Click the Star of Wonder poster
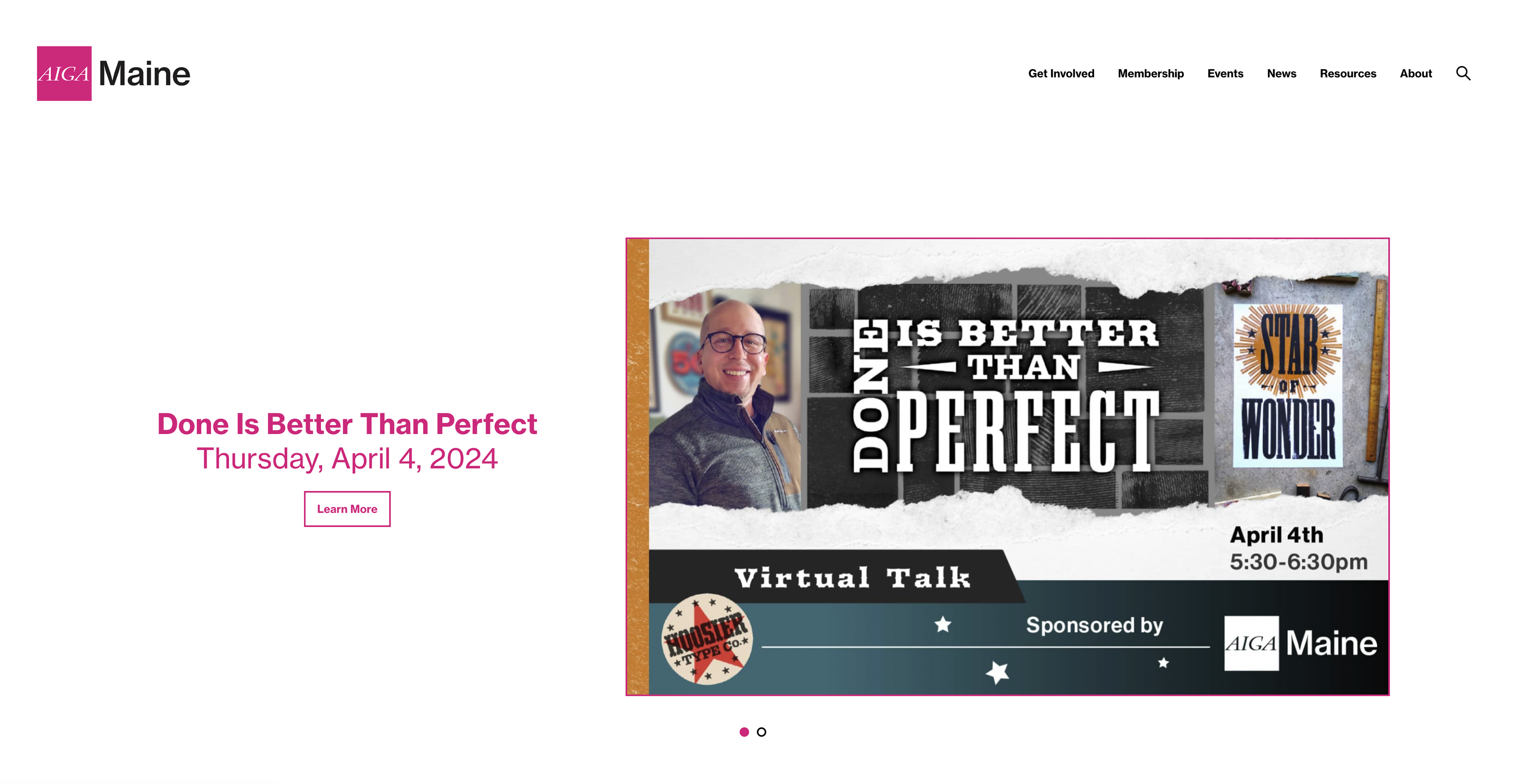 click(x=1288, y=385)
